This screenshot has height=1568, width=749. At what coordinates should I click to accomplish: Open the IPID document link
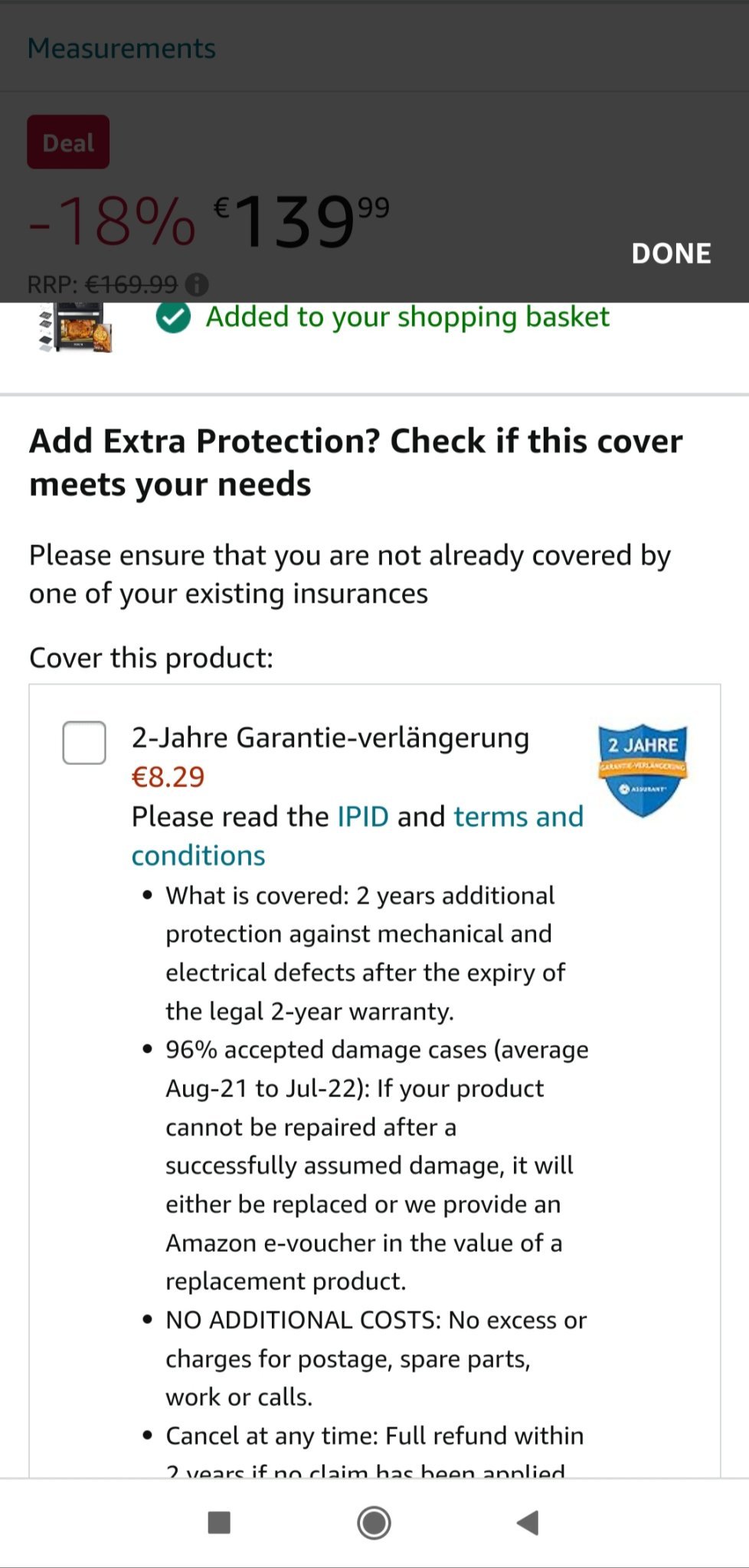point(363,816)
